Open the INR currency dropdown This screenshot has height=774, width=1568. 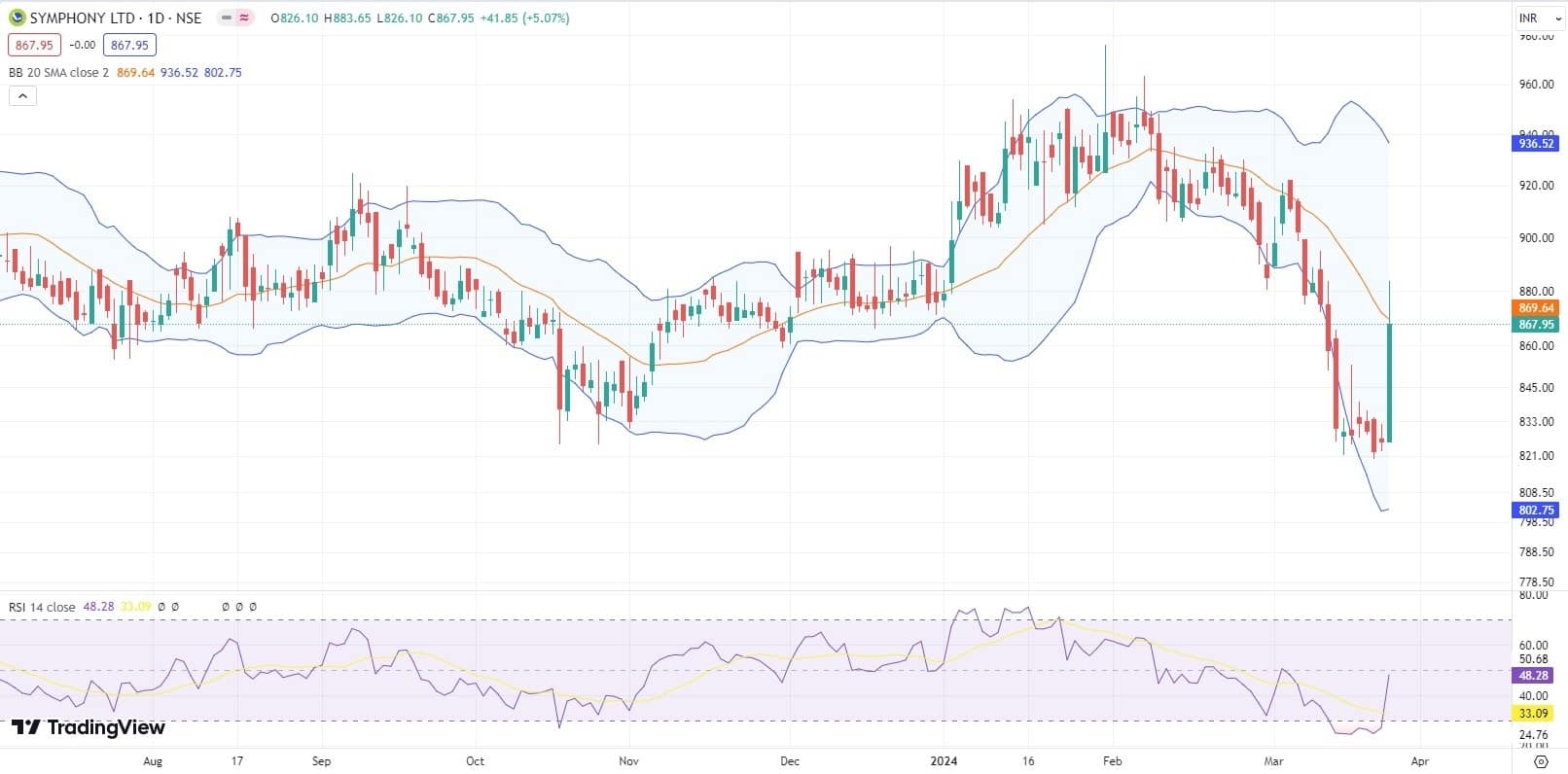click(1537, 18)
